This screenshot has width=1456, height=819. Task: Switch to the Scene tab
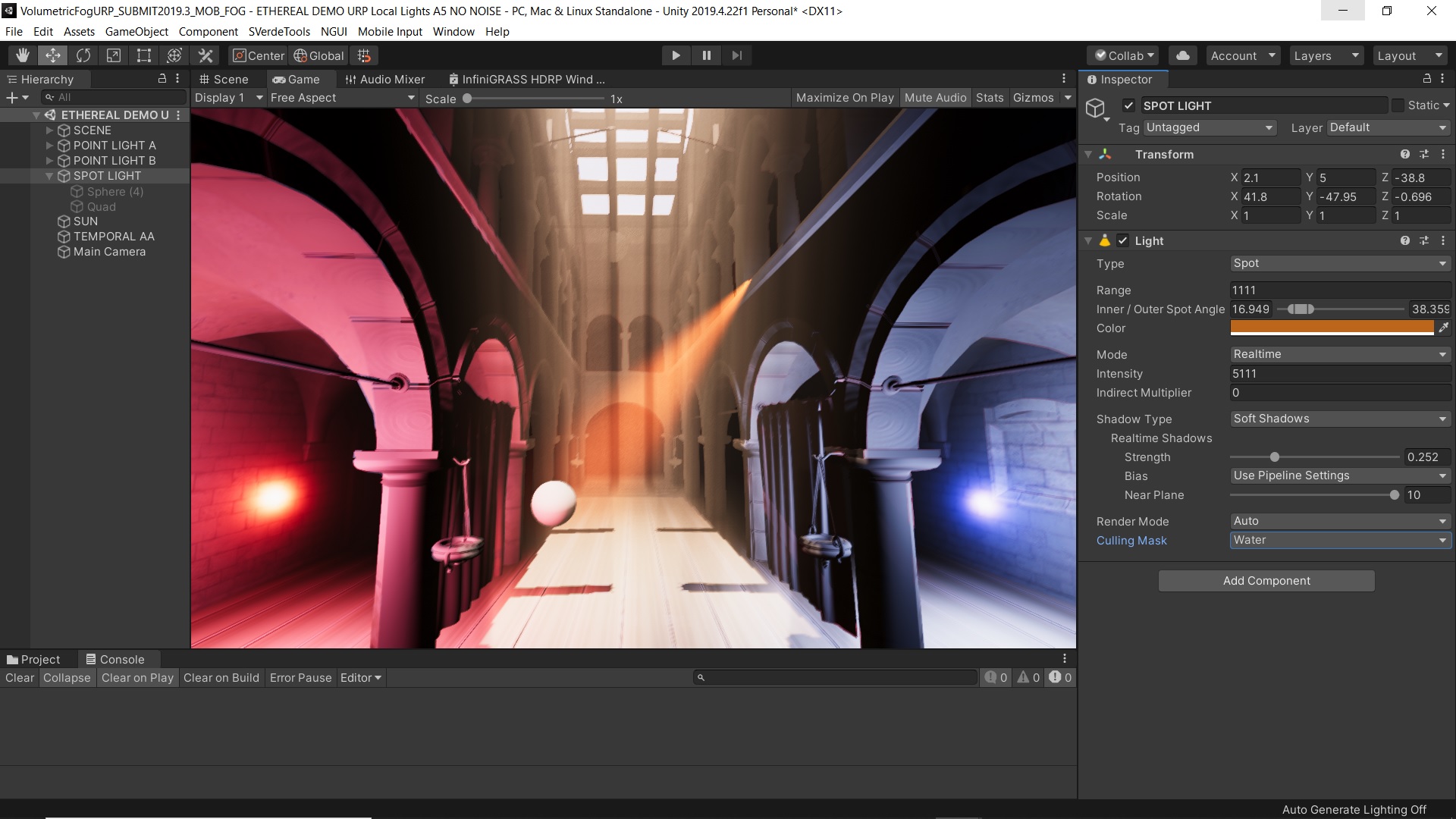pyautogui.click(x=224, y=79)
